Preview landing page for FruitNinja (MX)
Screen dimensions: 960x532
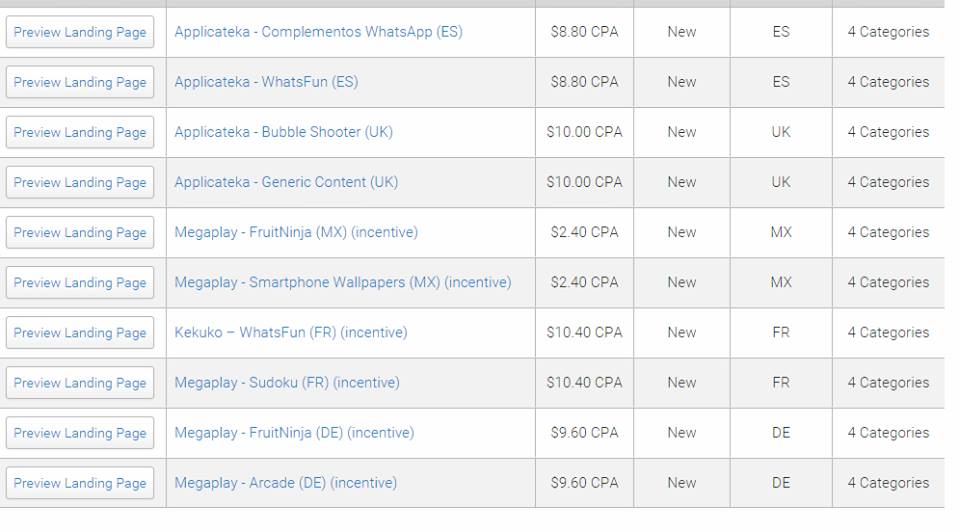[80, 232]
